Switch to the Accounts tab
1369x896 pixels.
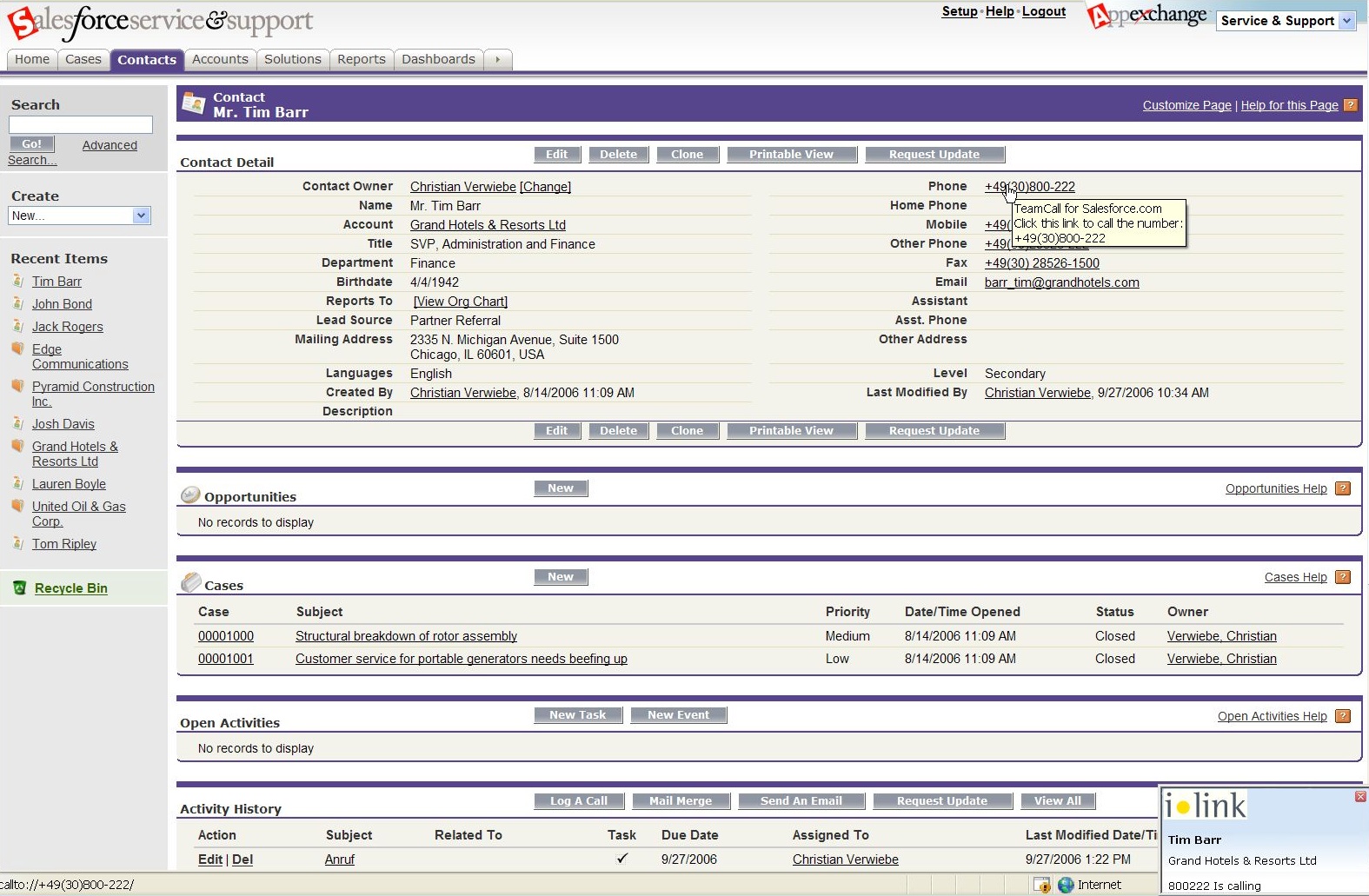[x=220, y=59]
